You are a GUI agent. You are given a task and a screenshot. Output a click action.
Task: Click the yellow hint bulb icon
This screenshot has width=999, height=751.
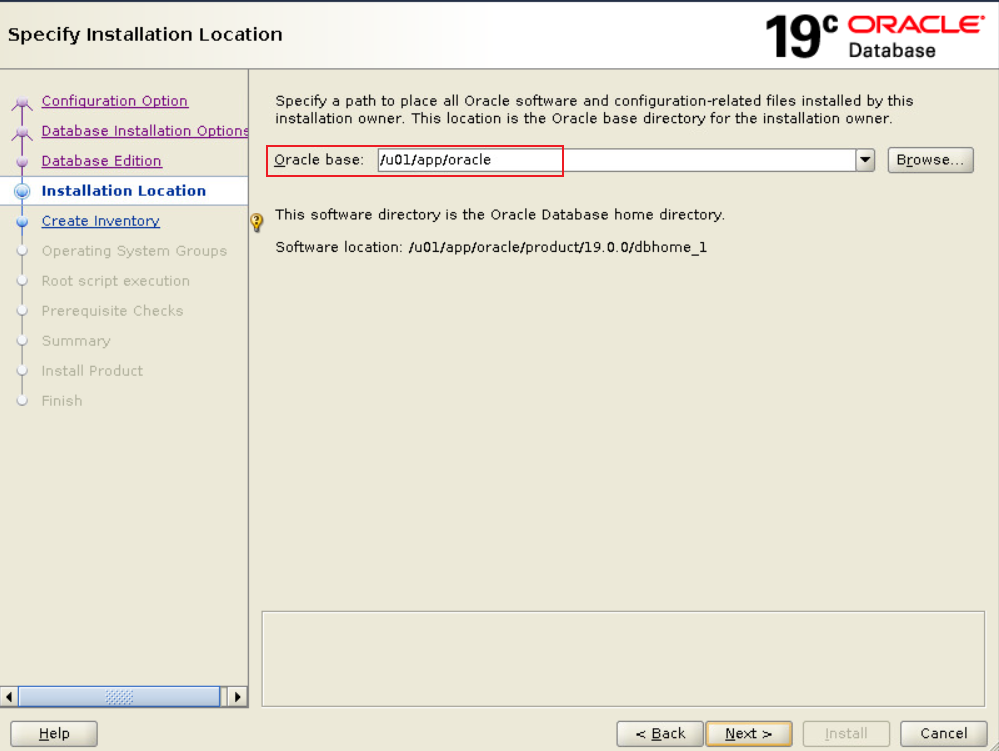click(257, 222)
